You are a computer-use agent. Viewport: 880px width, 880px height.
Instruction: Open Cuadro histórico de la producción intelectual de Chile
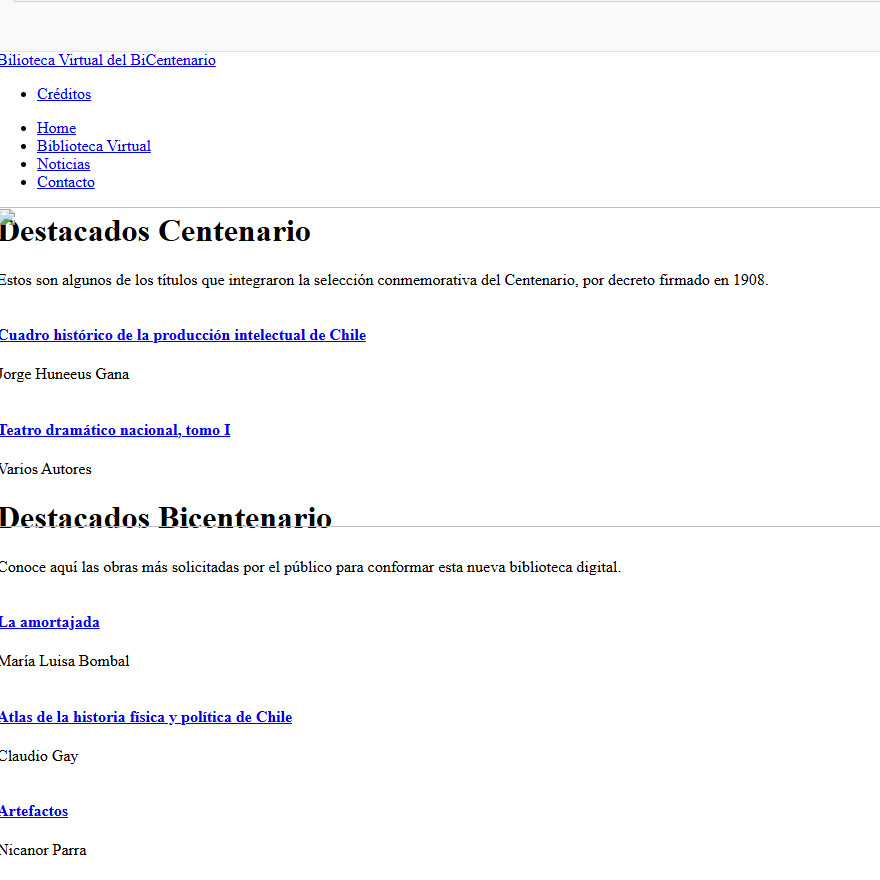(183, 335)
